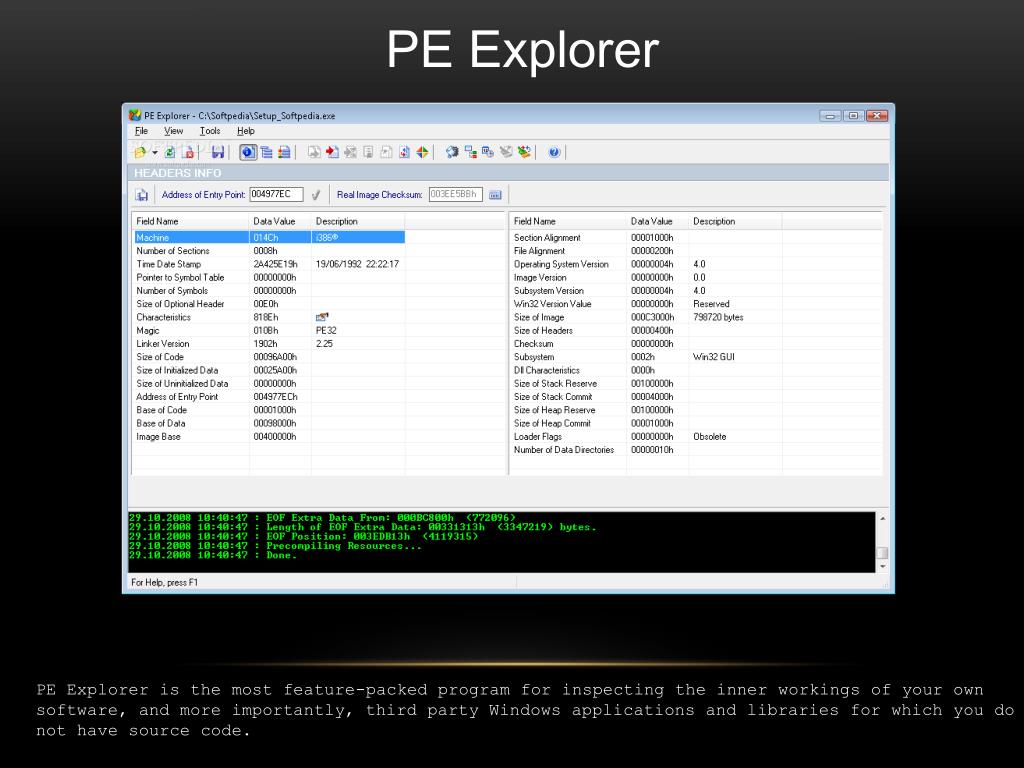This screenshot has height=768, width=1024.
Task: Show the Section Headers view icon
Action: (x=284, y=152)
